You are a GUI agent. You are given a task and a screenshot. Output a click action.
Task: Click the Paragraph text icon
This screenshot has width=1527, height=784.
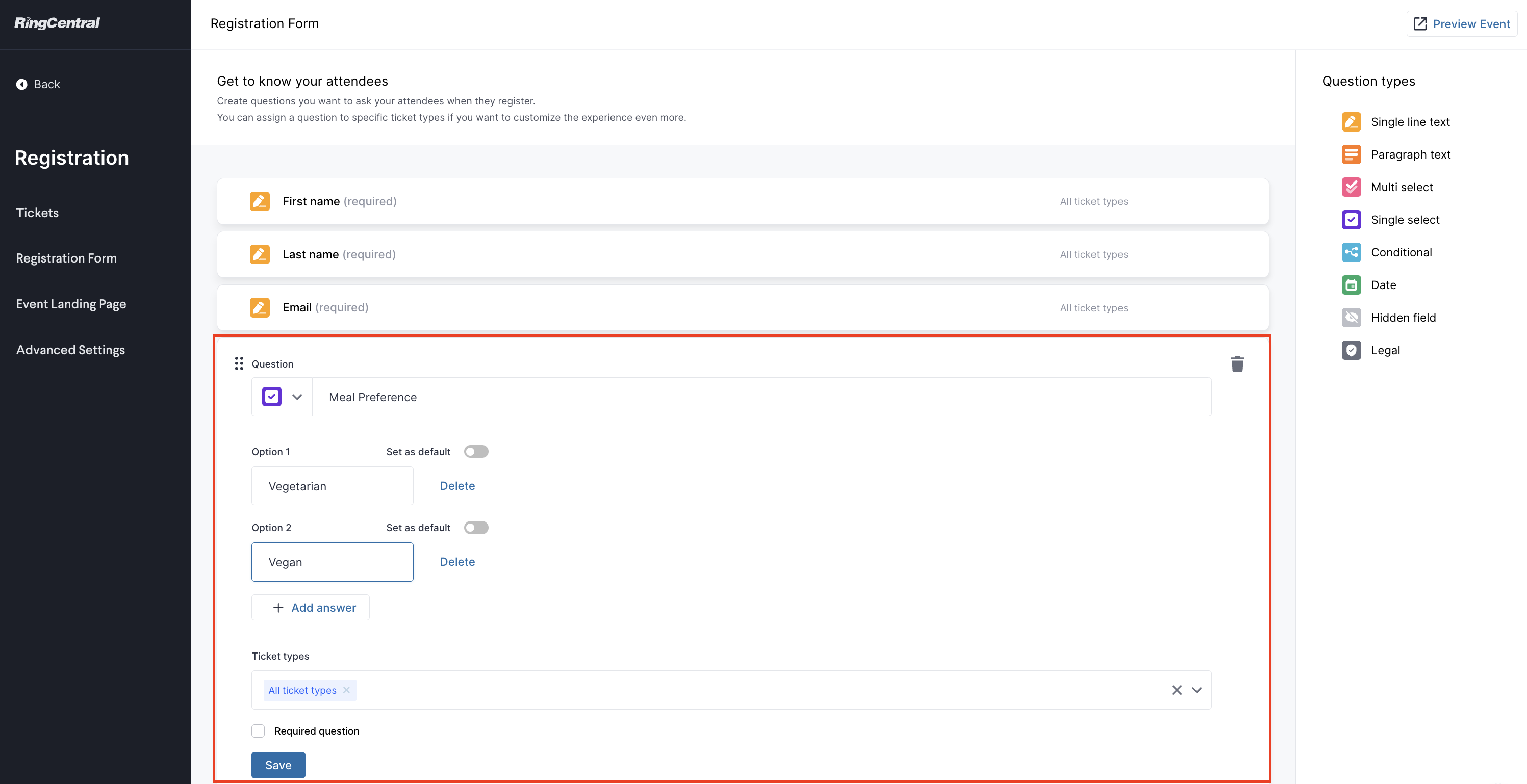click(x=1351, y=154)
